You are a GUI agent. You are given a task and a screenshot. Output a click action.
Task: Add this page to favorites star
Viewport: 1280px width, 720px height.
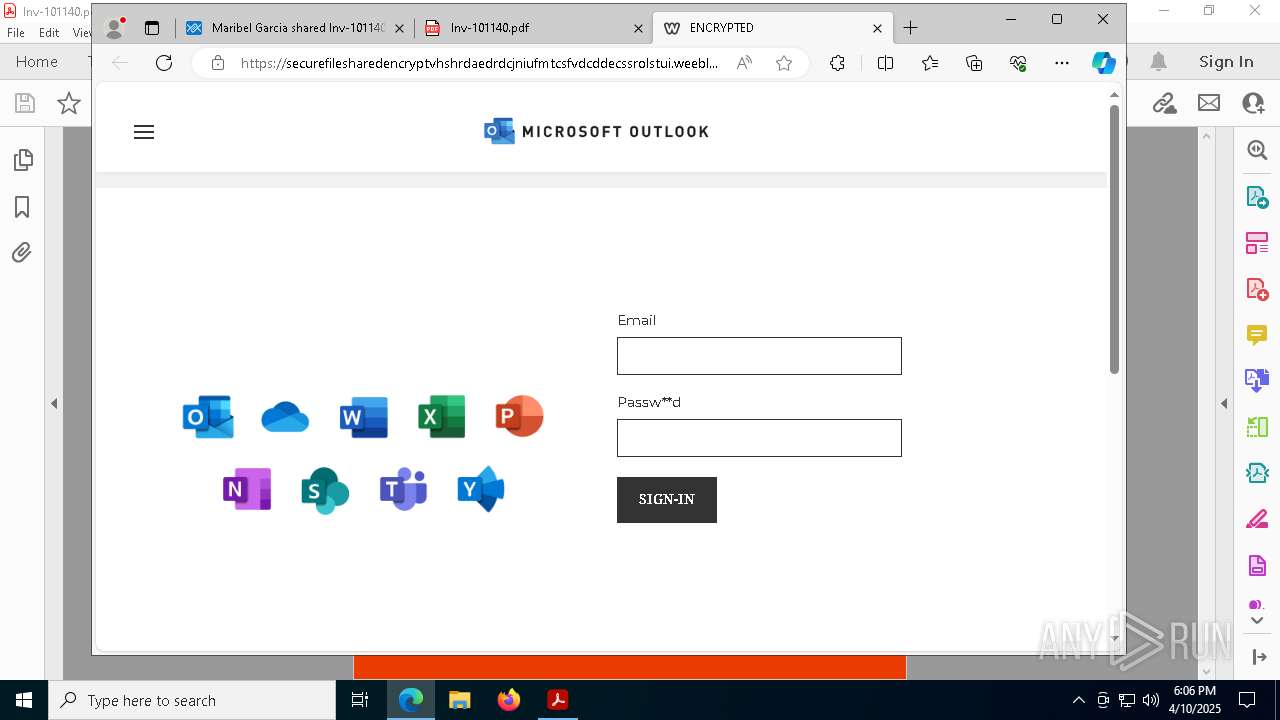(784, 63)
